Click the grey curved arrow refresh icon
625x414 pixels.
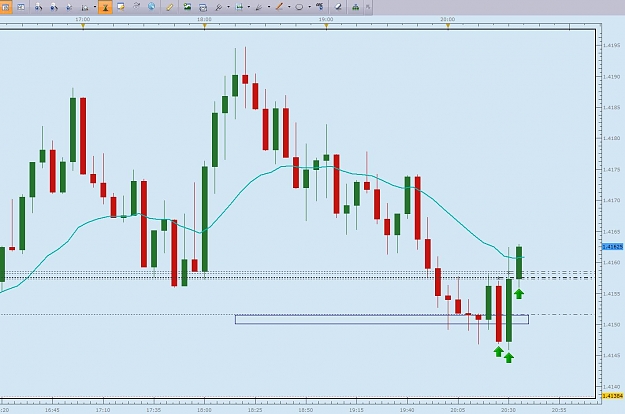[x=136, y=7]
